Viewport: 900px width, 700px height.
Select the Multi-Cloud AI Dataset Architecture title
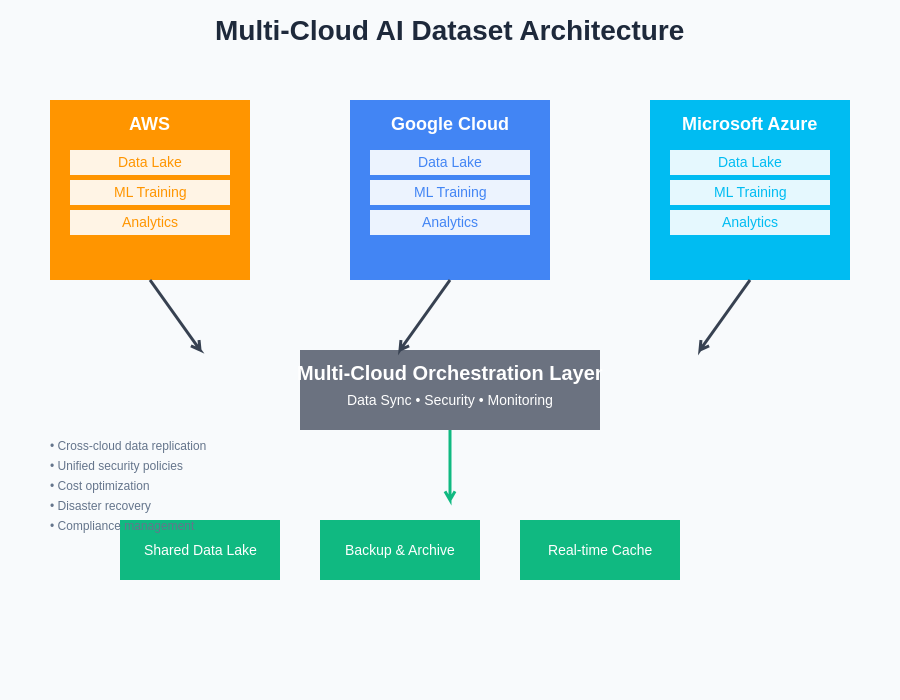[450, 31]
